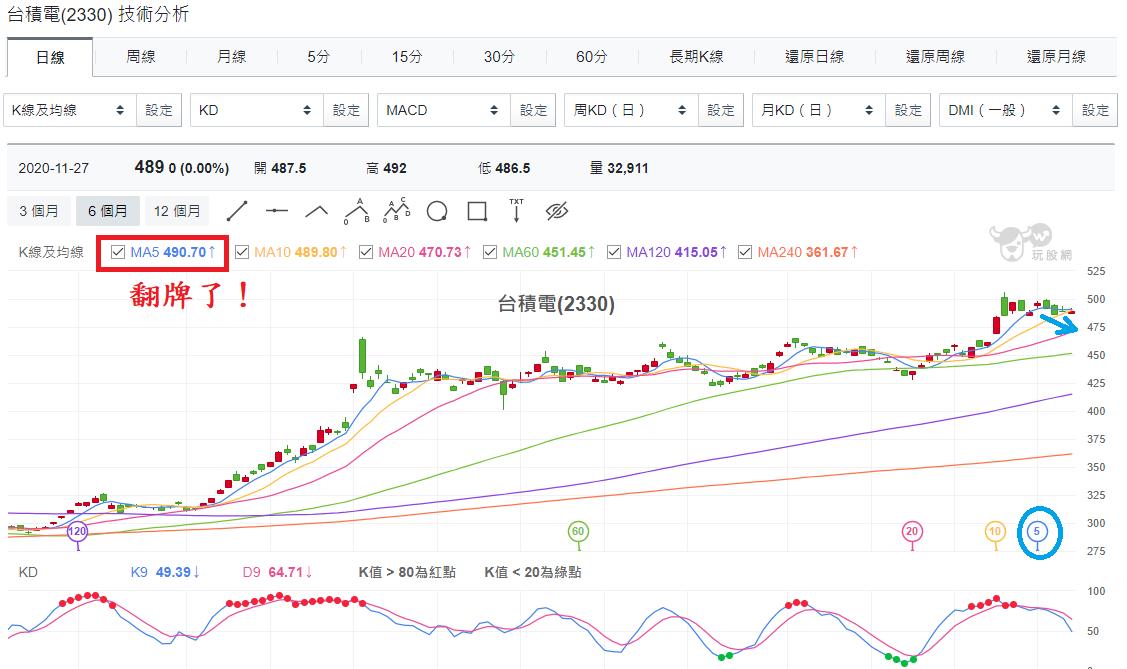
Task: Switch to the 還原月線 tab
Action: point(1056,57)
